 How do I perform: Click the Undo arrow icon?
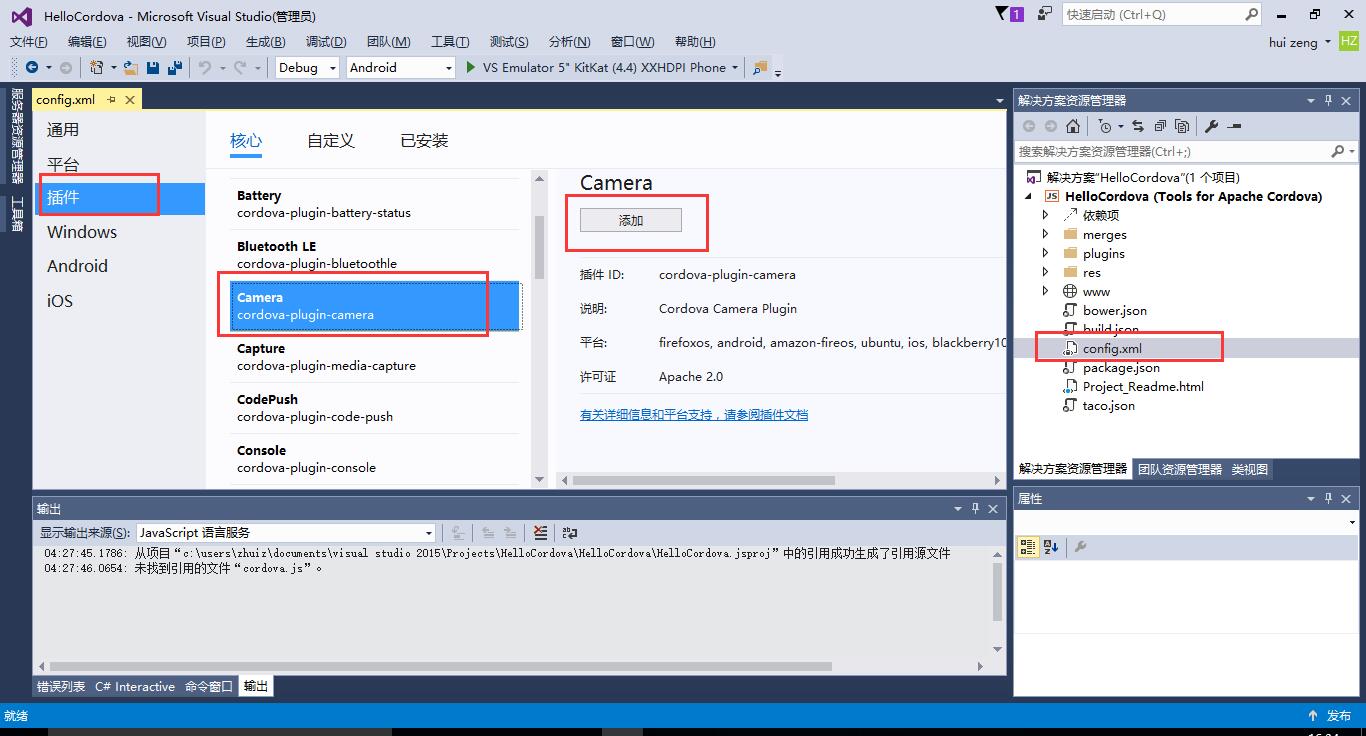pyautogui.click(x=204, y=67)
